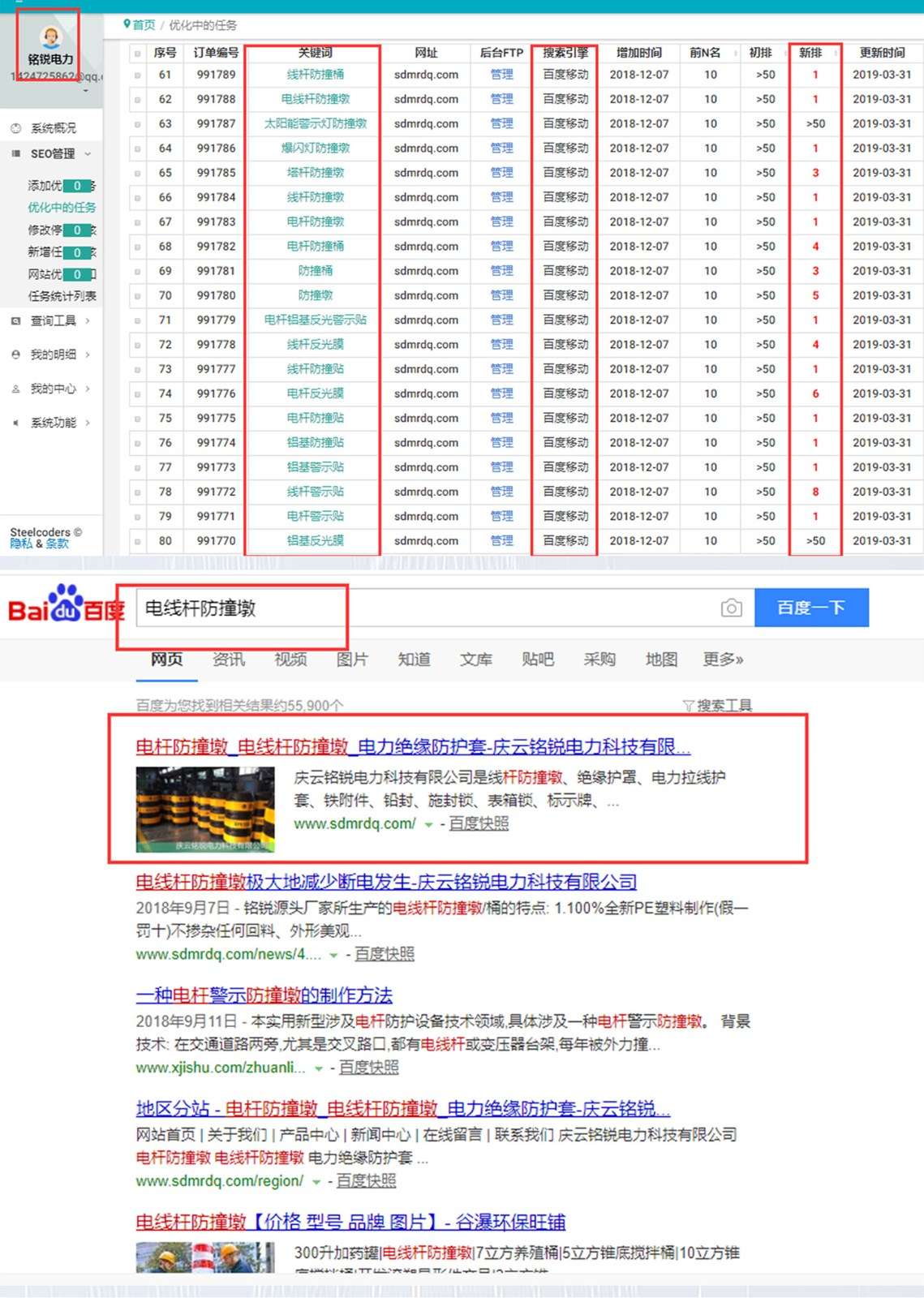This screenshot has width=924, height=1298.
Task: Tick checkbox for row 61 order 991789
Action: coord(137,75)
